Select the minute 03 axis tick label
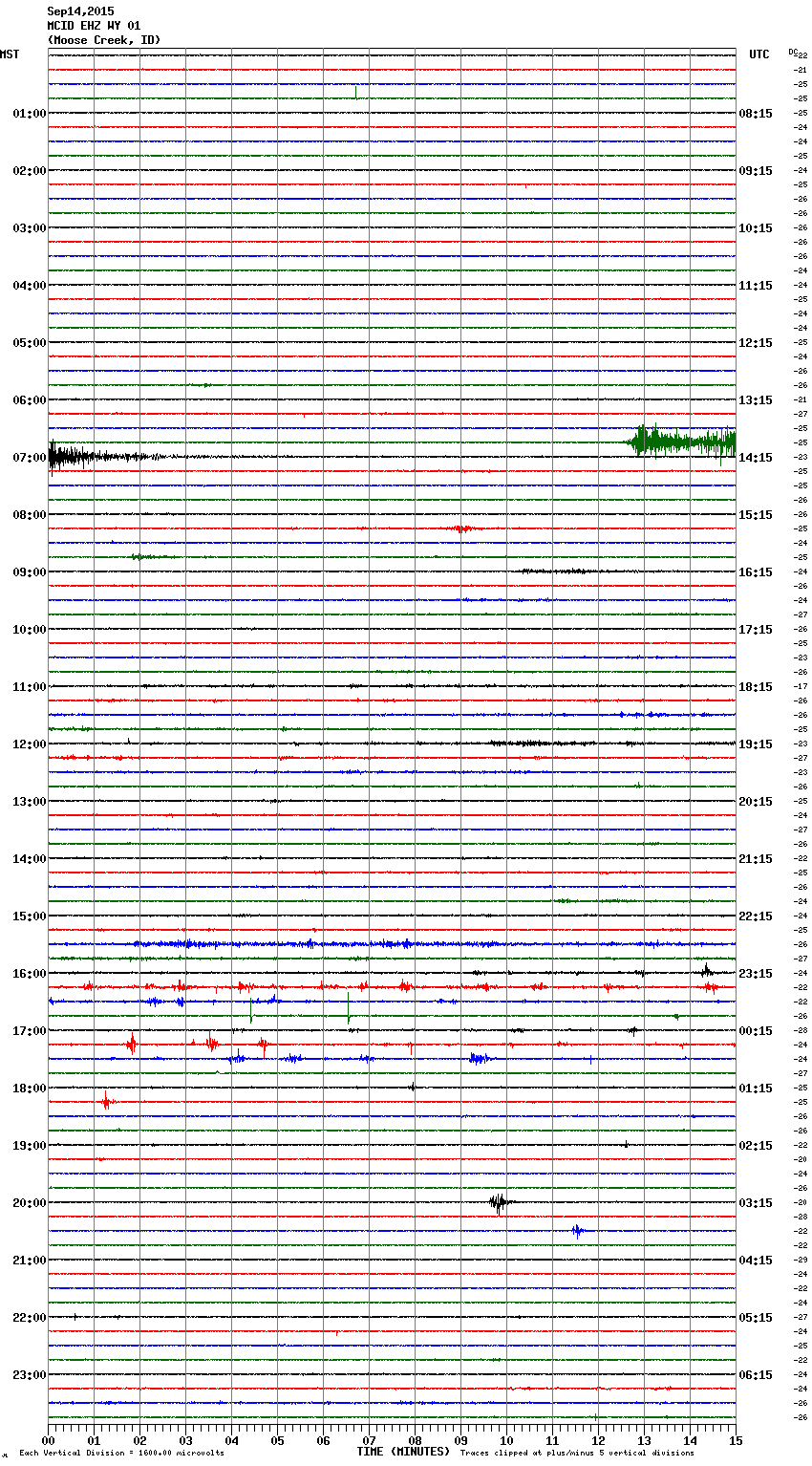The image size is (812, 1466). click(185, 1440)
